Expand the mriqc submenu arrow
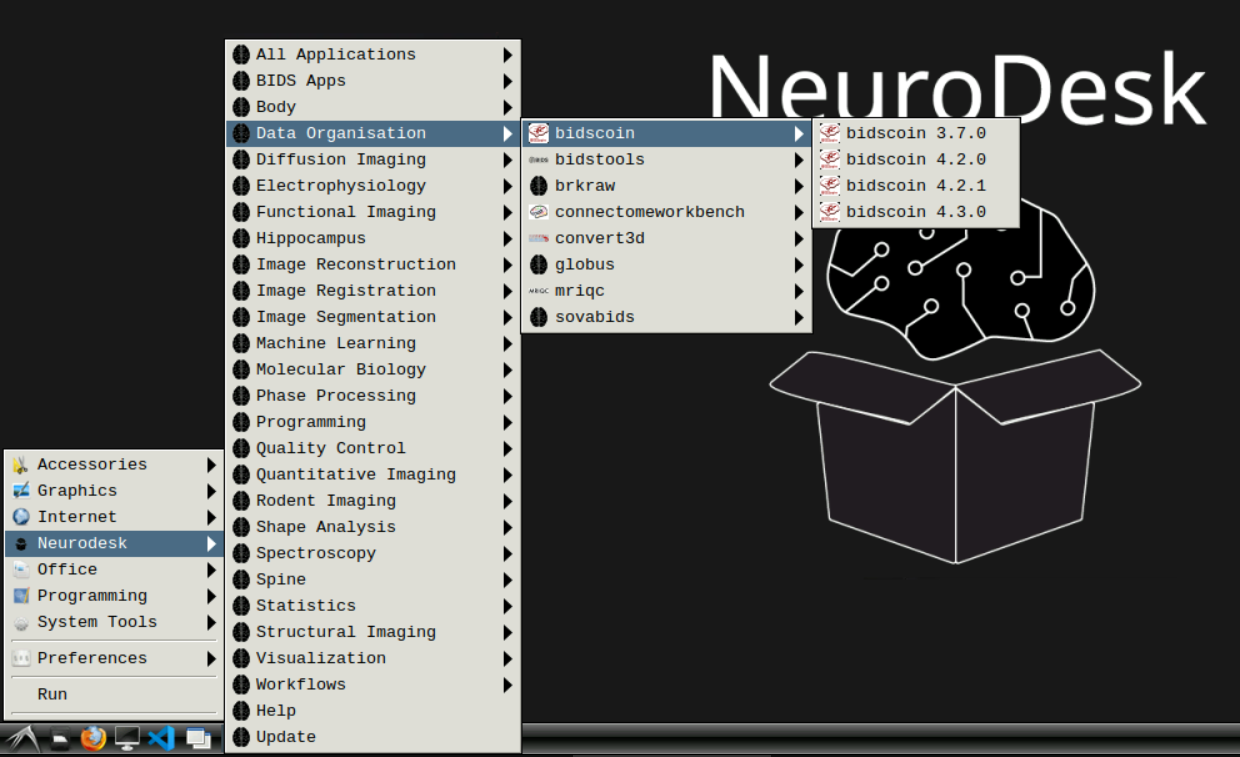The height and width of the screenshot is (757, 1240). (799, 291)
